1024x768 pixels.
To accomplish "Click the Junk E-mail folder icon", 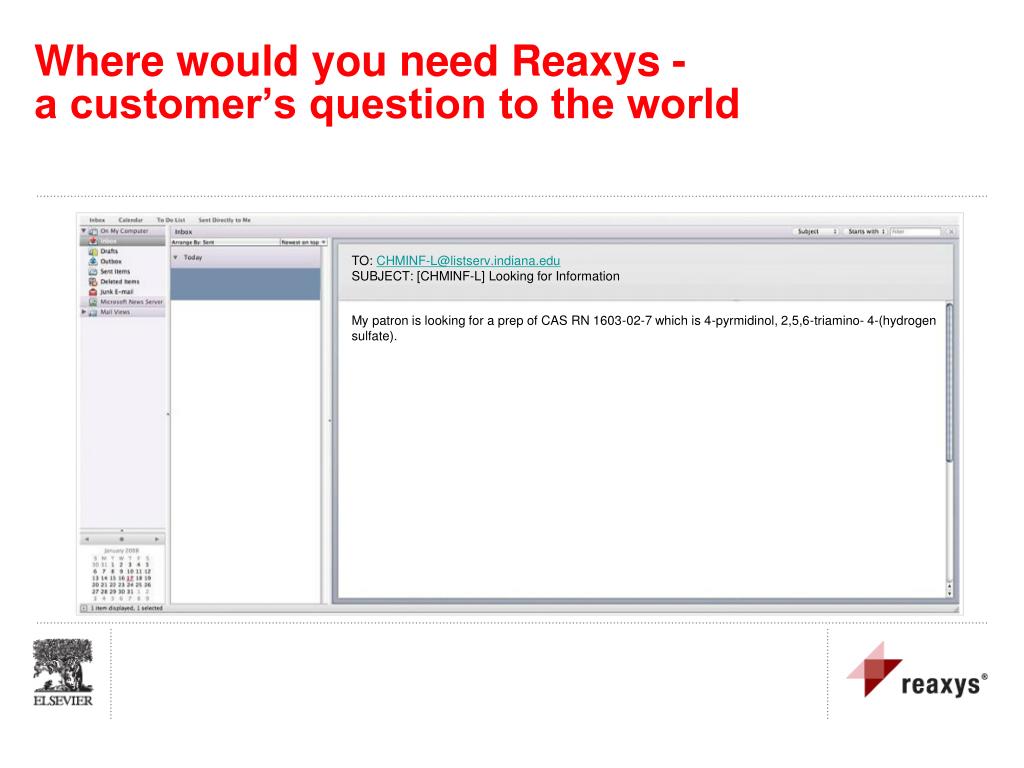I will tap(93, 292).
